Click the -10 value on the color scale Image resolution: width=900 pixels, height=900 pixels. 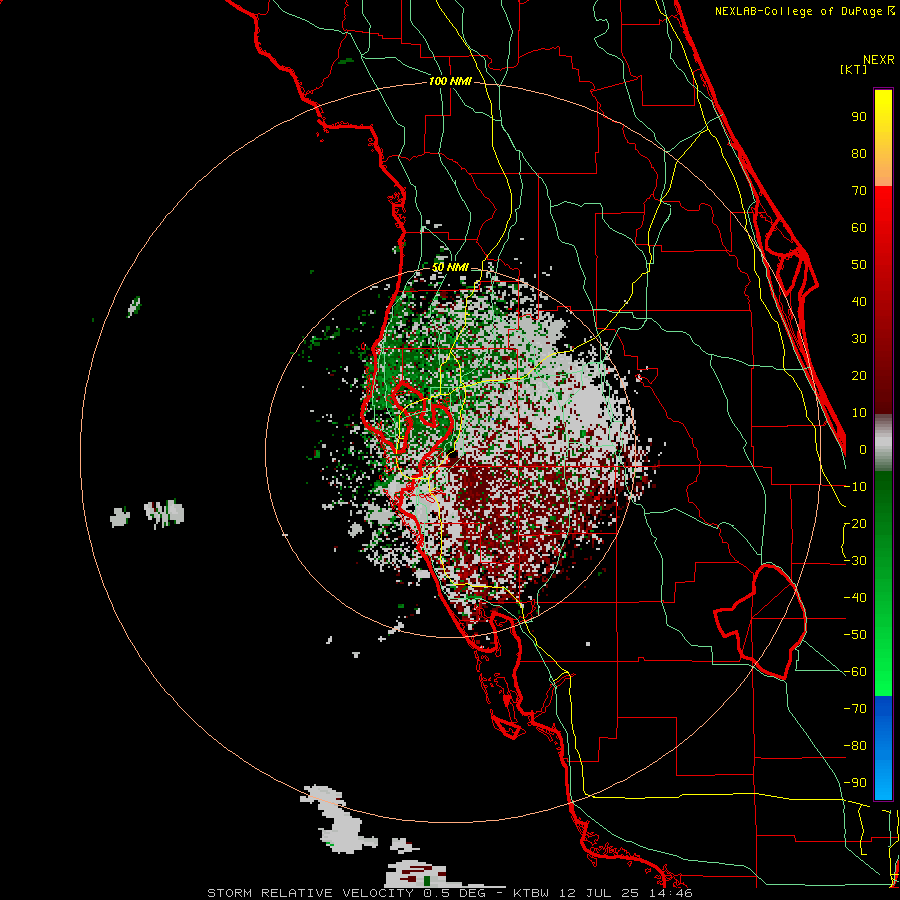[x=855, y=487]
